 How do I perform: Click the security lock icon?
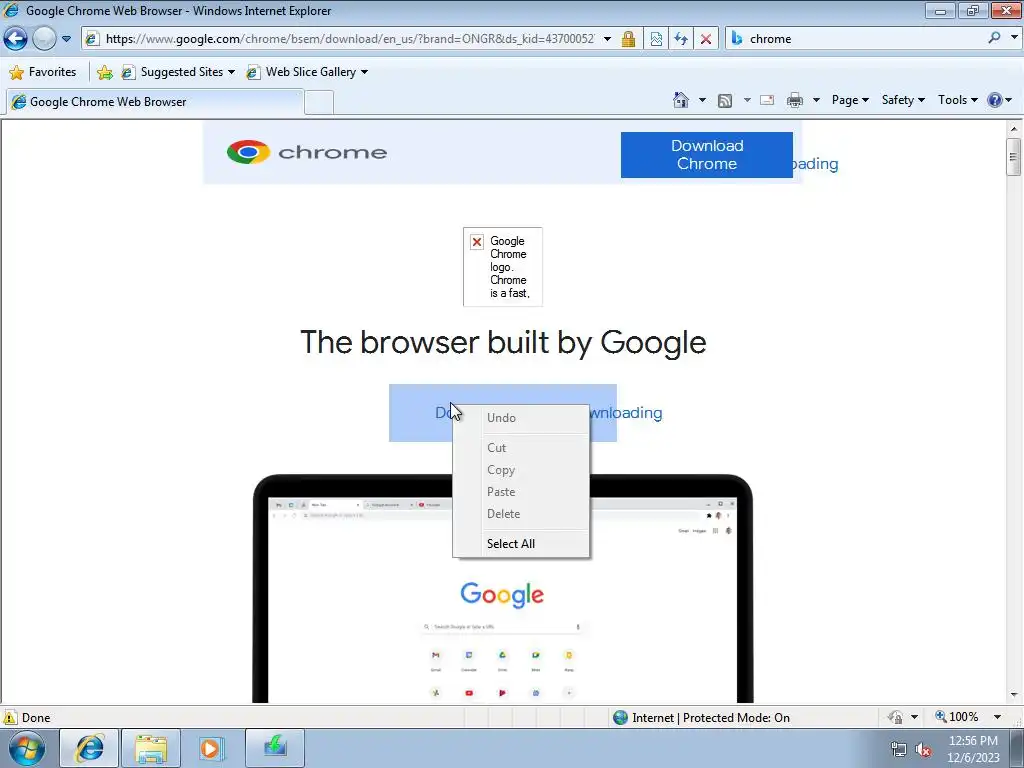click(628, 39)
